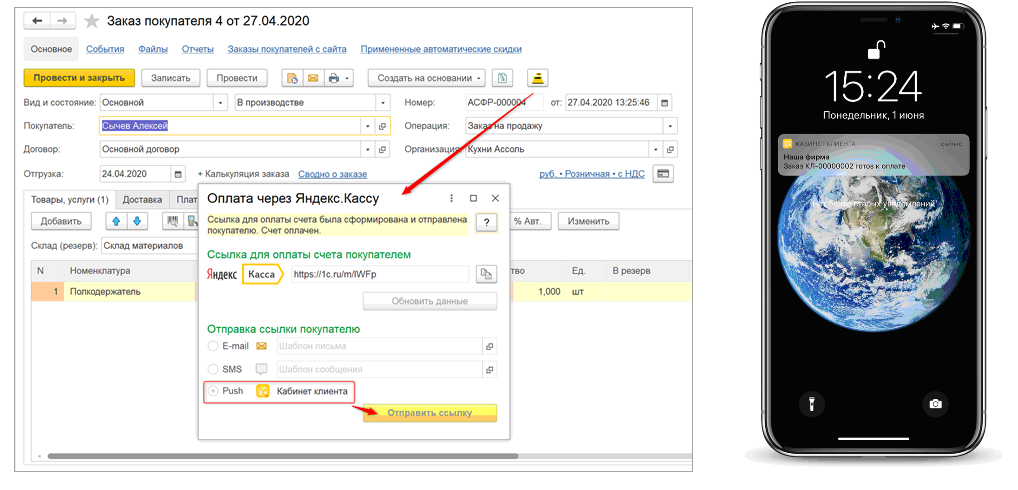Click the % Авт. button
1018x490 pixels.
[x=528, y=221]
